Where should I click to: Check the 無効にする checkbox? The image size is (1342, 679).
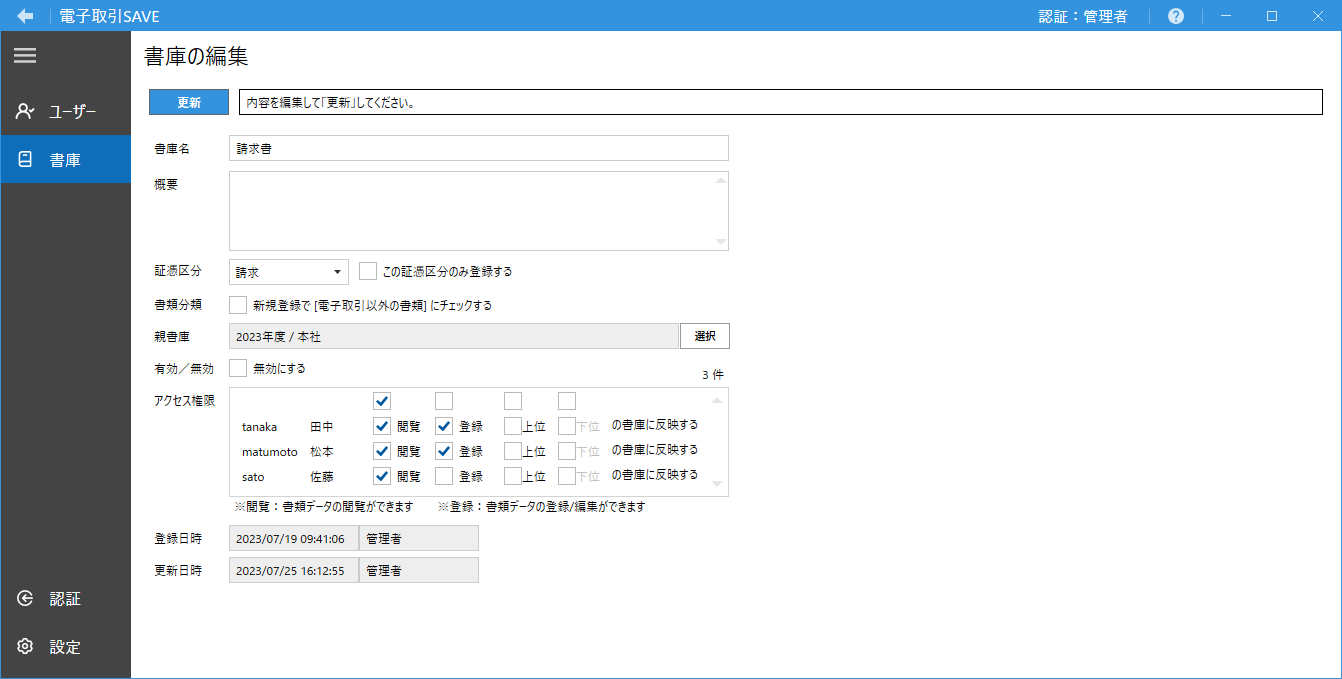(x=238, y=368)
